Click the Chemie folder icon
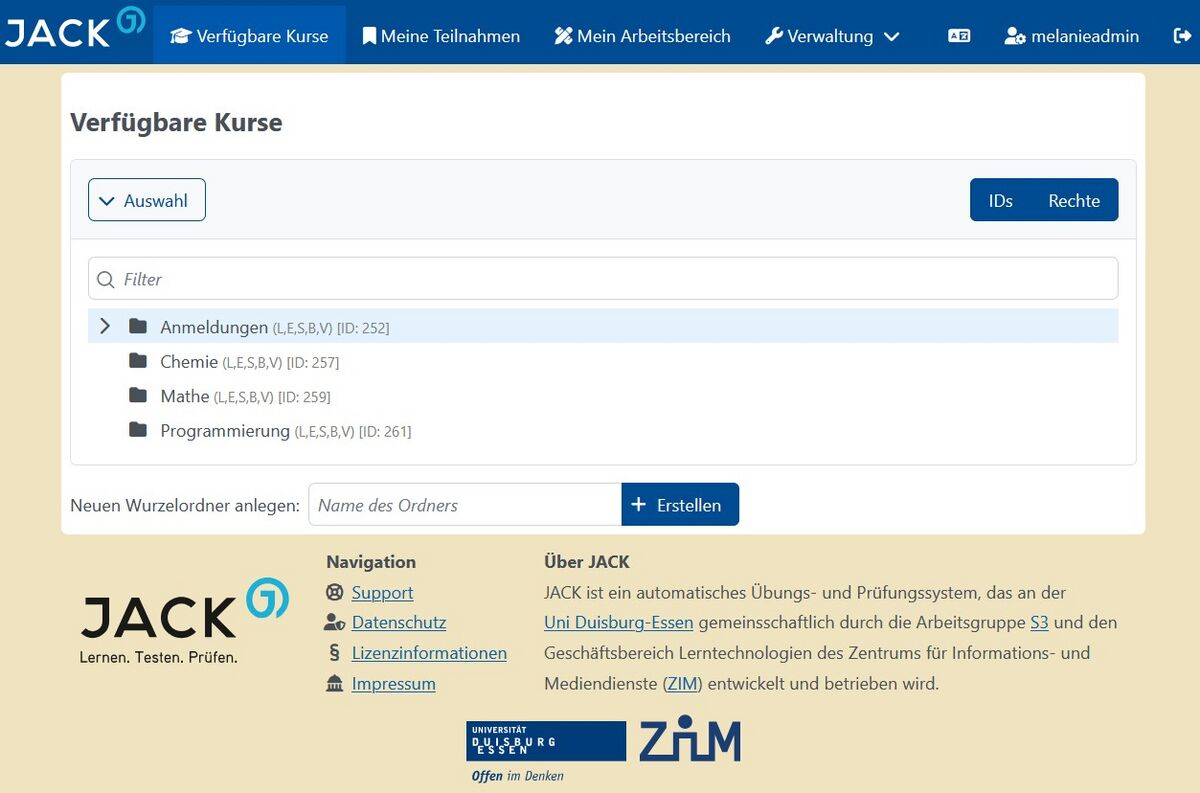Screen dimensions: 1200x793 tap(138, 361)
